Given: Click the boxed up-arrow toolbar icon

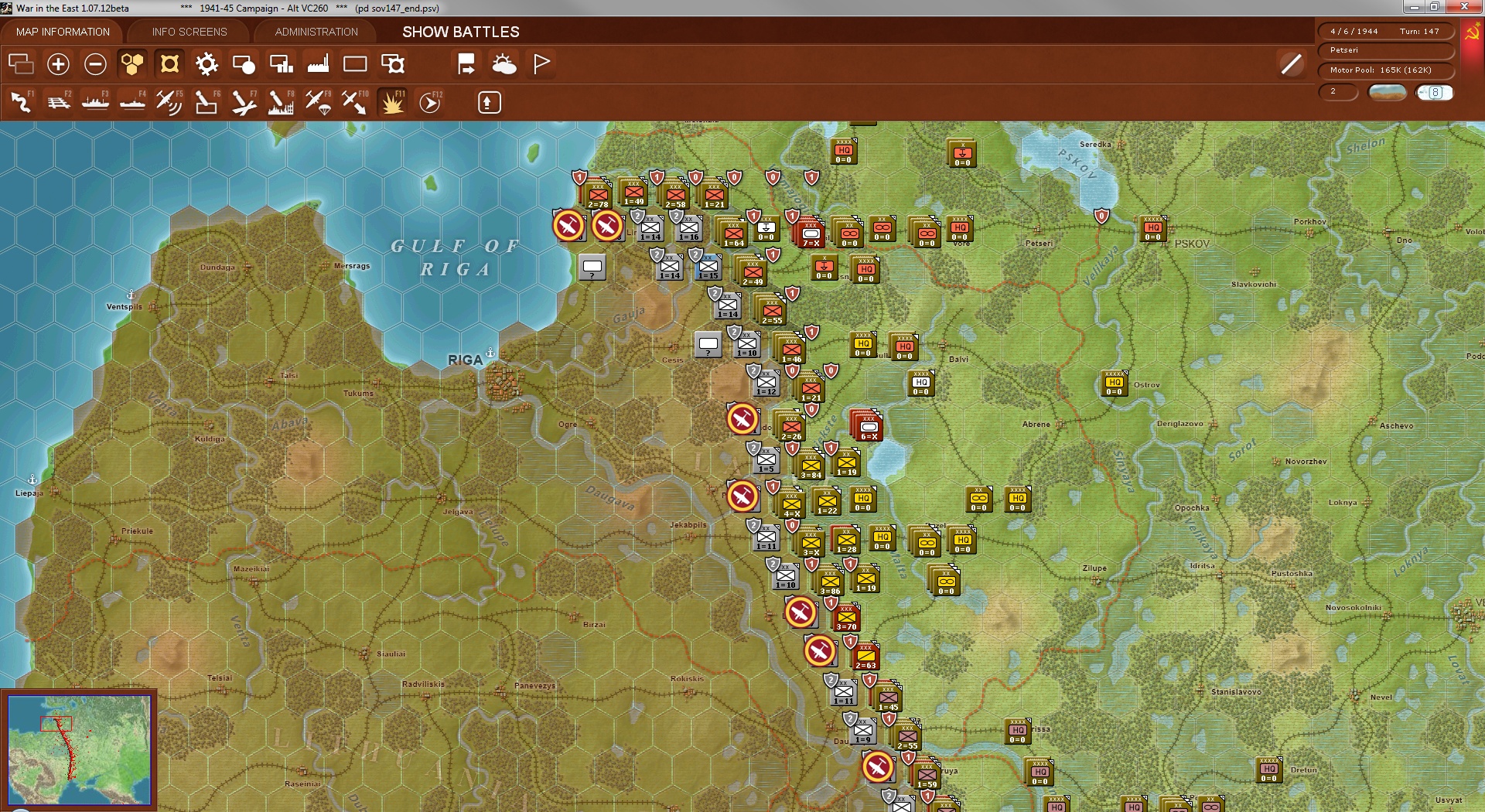Looking at the screenshot, I should pyautogui.click(x=489, y=102).
